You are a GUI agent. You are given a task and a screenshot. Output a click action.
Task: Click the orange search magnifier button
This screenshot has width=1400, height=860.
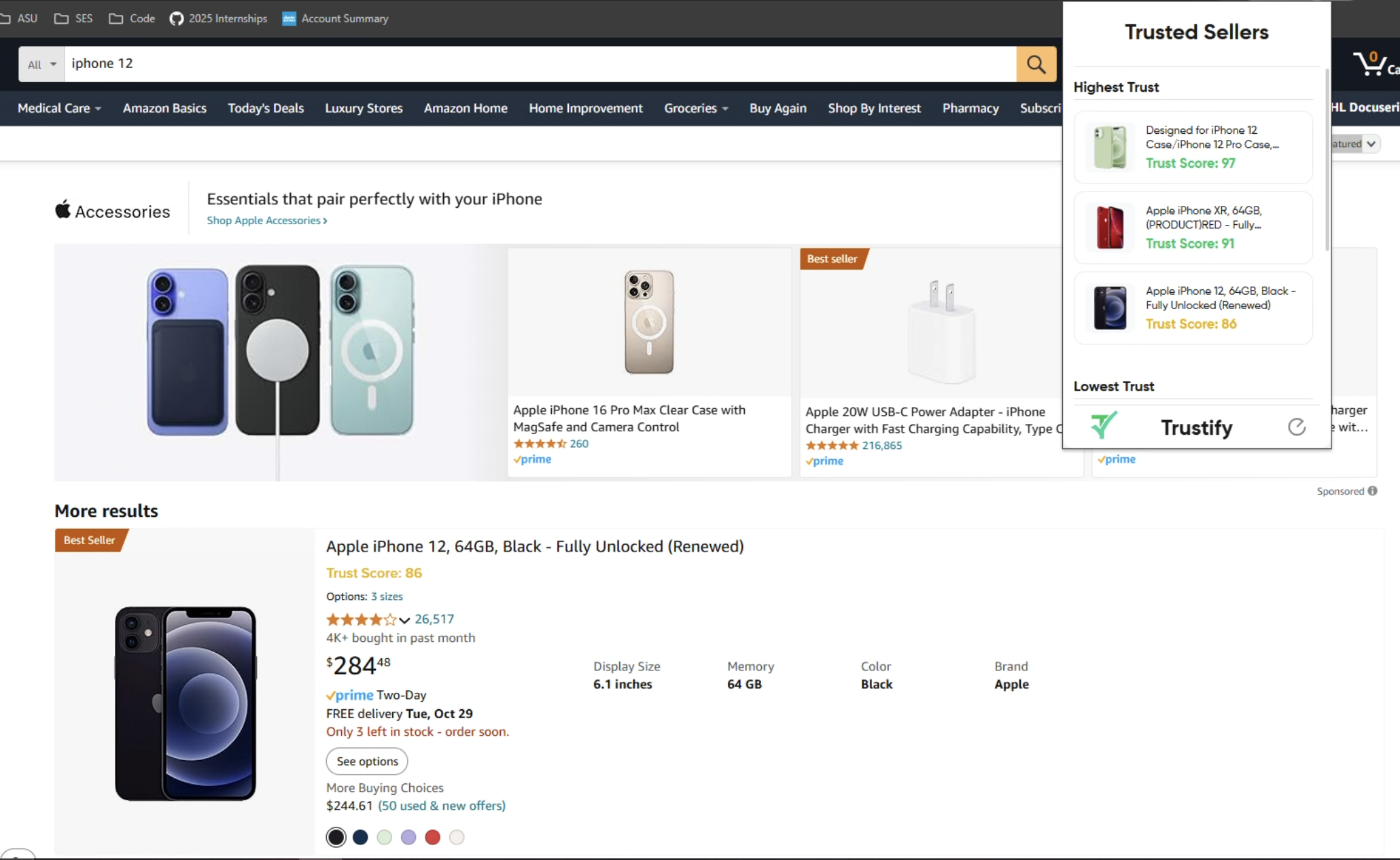pos(1036,64)
